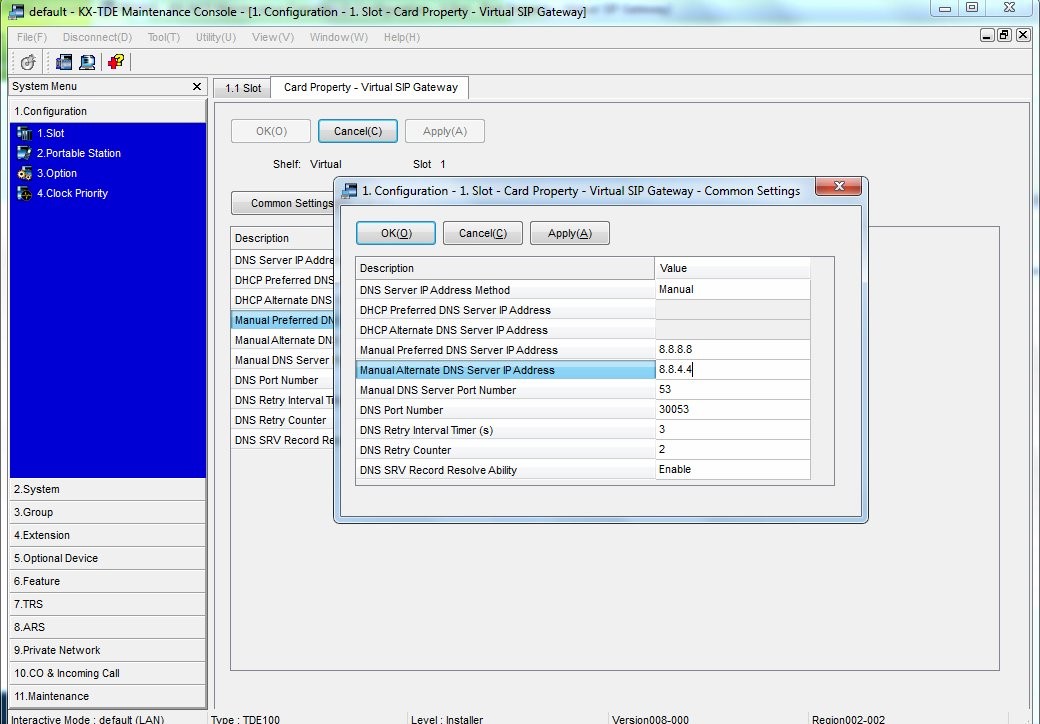Click the 3.Option gears icon
The width and height of the screenshot is (1040, 724).
coord(25,174)
